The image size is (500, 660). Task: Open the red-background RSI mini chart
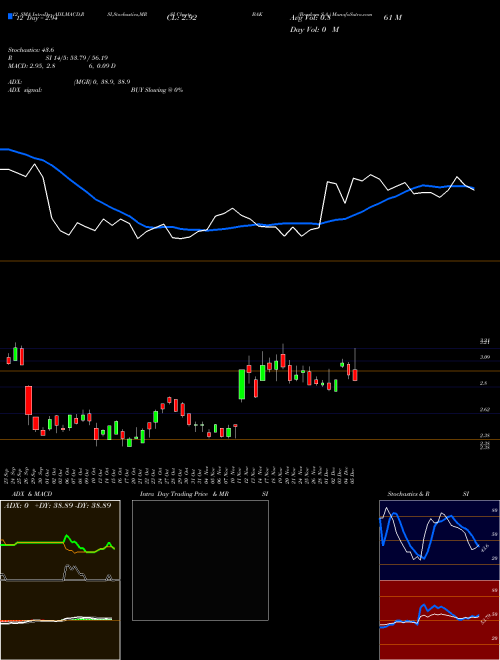tap(439, 620)
